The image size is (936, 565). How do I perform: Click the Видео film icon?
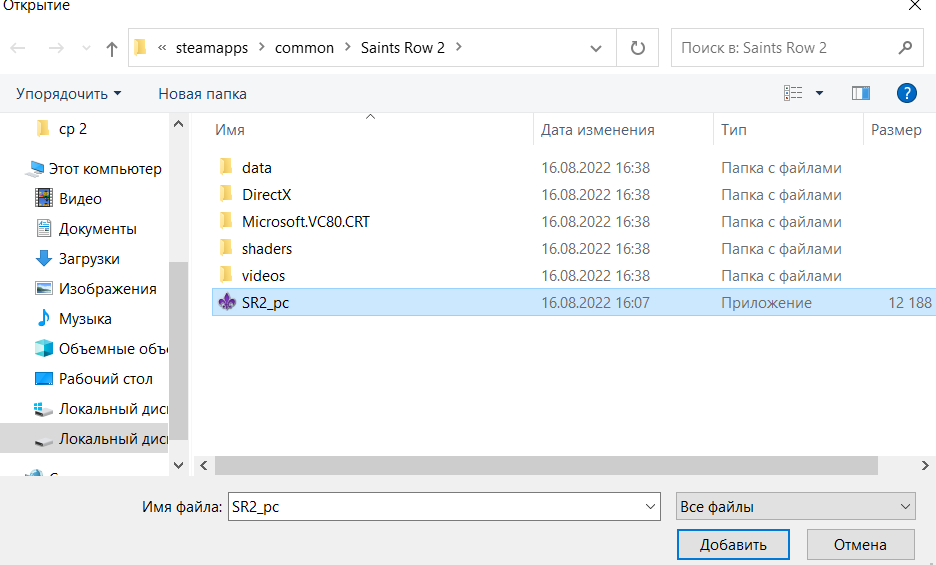pyautogui.click(x=44, y=198)
